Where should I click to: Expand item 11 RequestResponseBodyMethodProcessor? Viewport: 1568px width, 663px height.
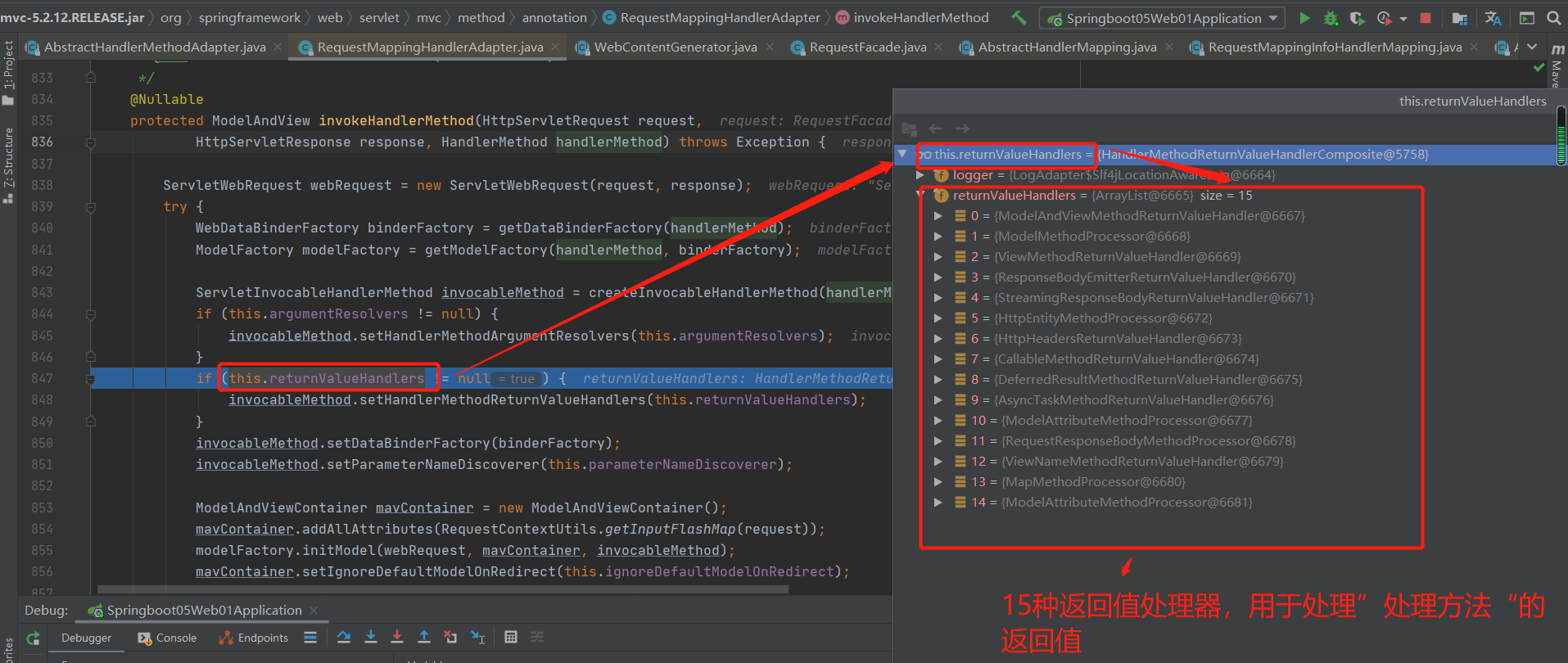(938, 441)
